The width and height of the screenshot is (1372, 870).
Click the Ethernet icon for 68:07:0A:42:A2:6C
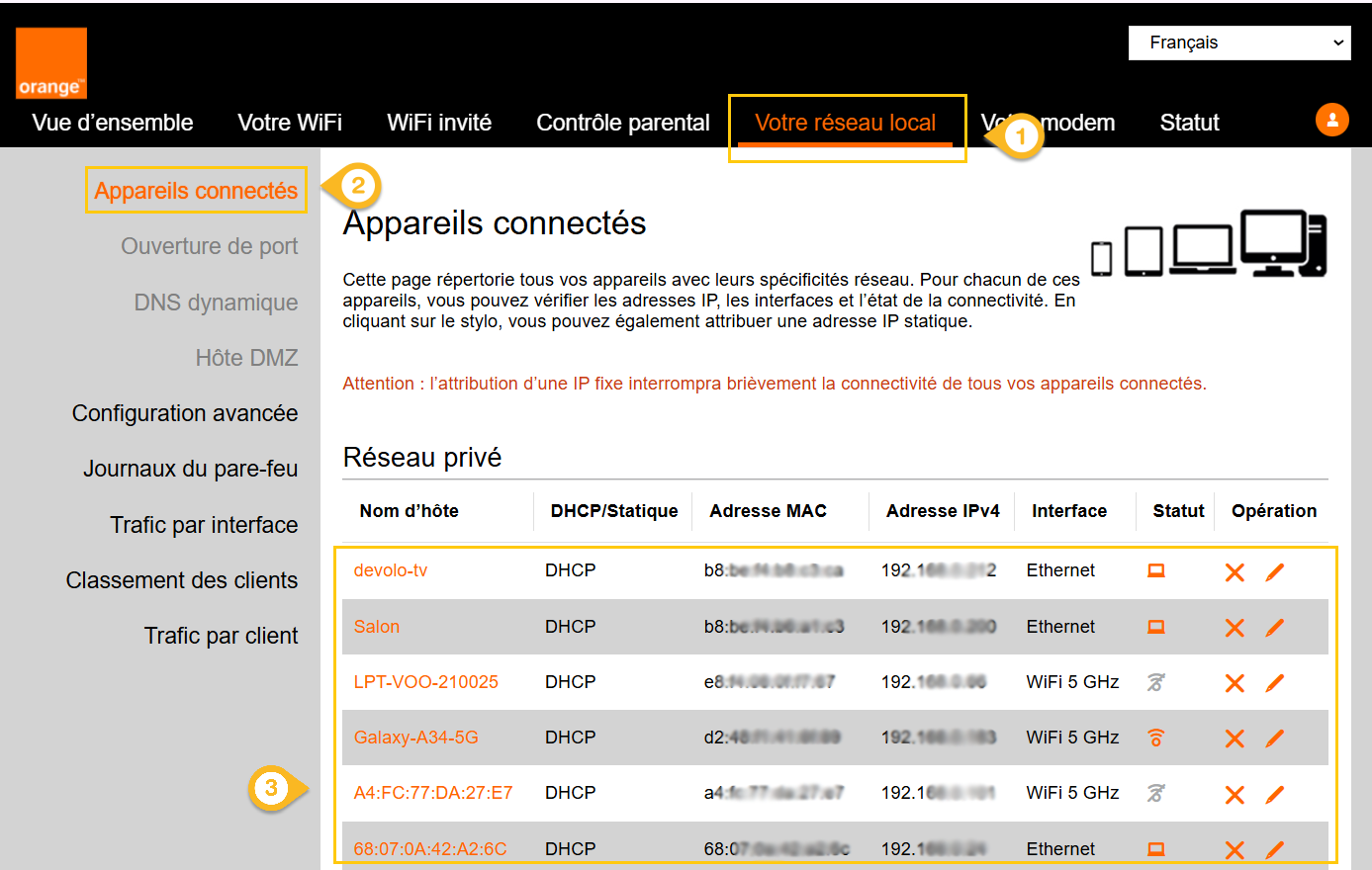click(1155, 848)
